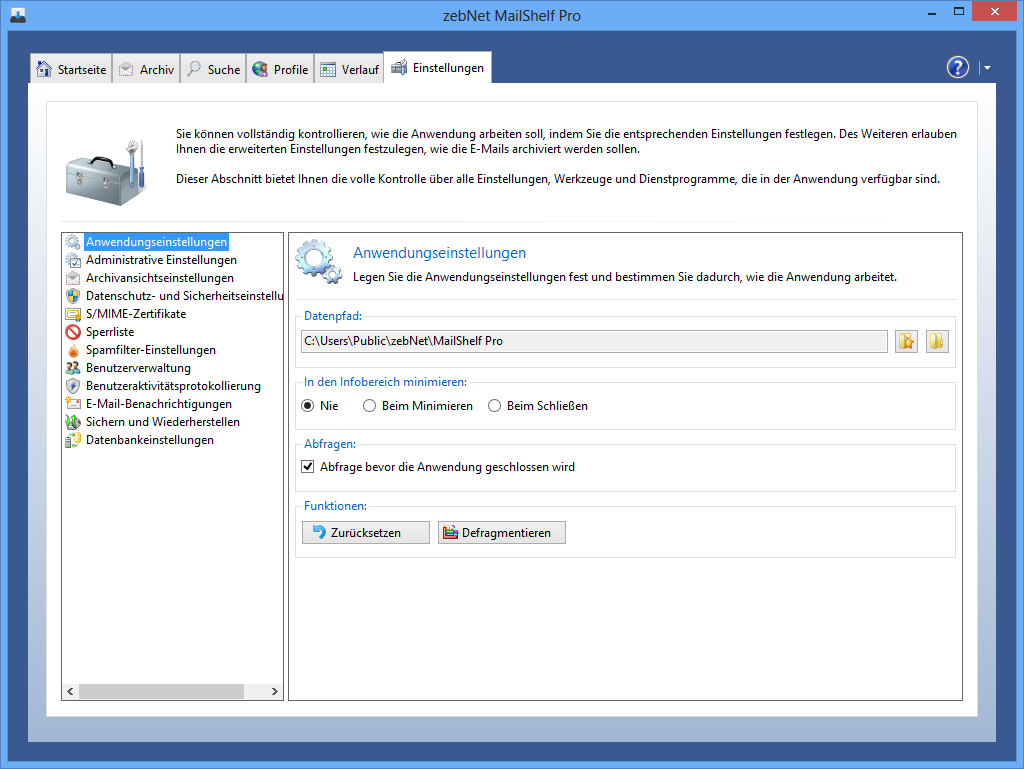
Task: Select E-Mail-Benachrichtigungen
Action: point(159,404)
